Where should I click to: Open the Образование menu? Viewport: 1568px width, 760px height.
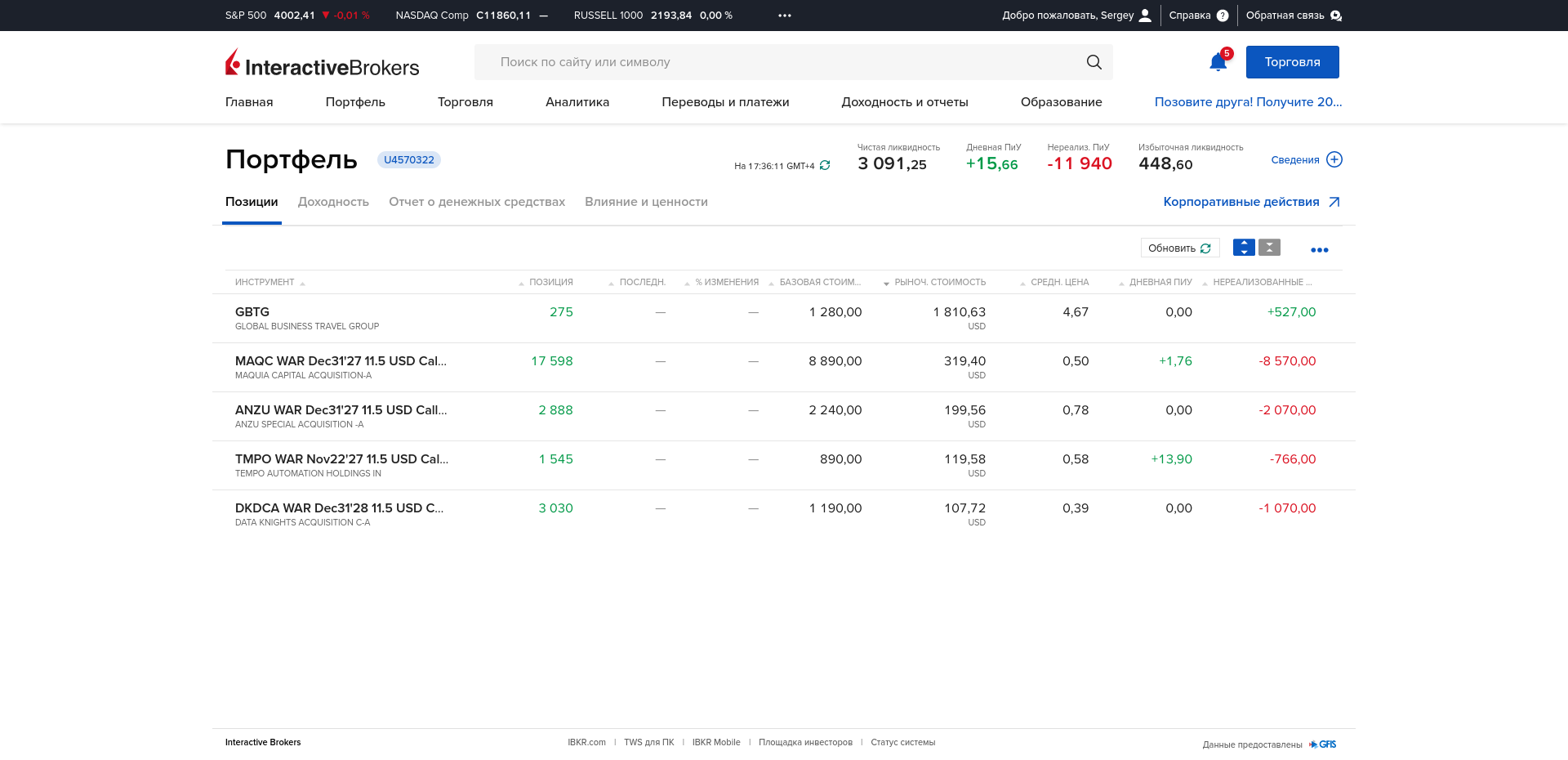pyautogui.click(x=1062, y=102)
